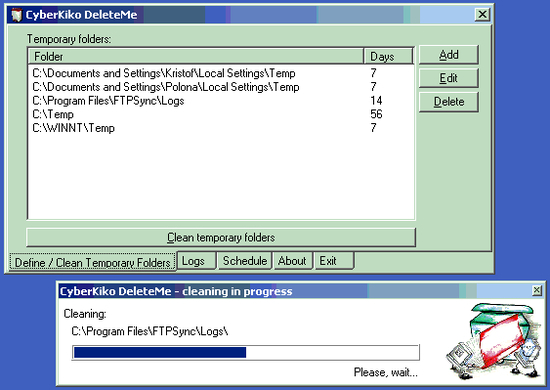Select the C:\WINNT\Temp folder row
The width and height of the screenshot is (550, 390).
pyautogui.click(x=221, y=128)
